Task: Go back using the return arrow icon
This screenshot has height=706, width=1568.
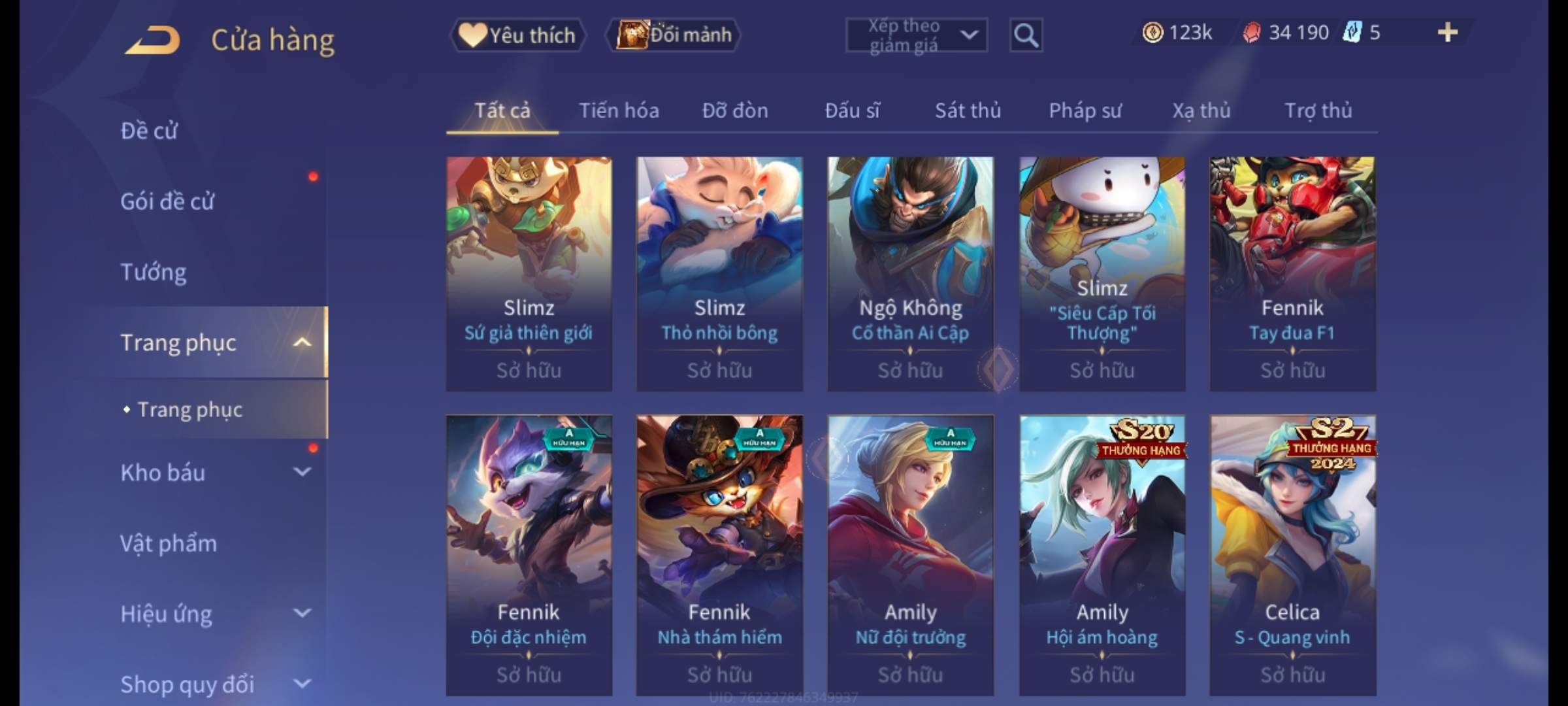Action: 152,40
